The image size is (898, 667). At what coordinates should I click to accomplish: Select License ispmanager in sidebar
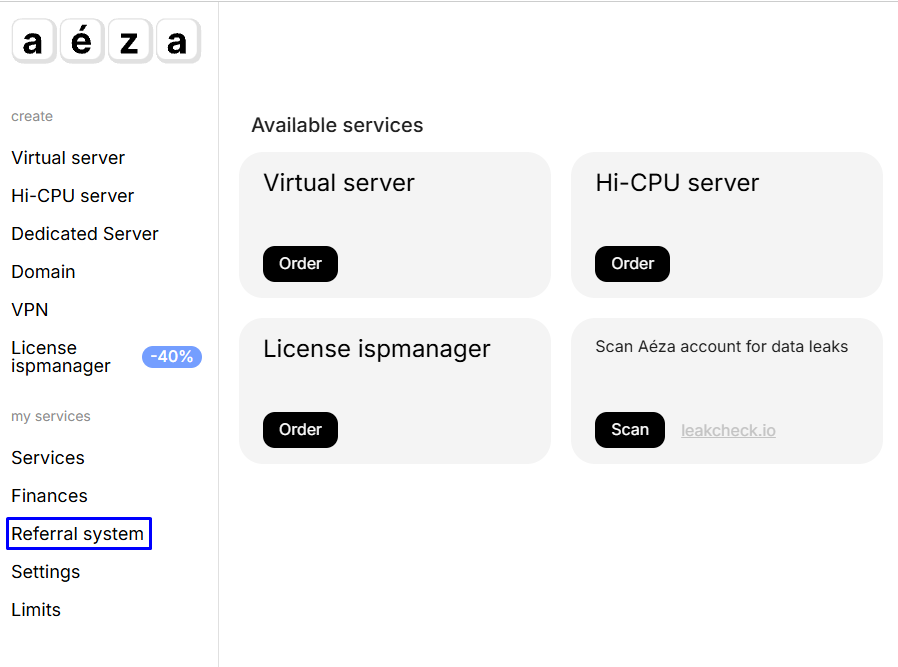(60, 357)
